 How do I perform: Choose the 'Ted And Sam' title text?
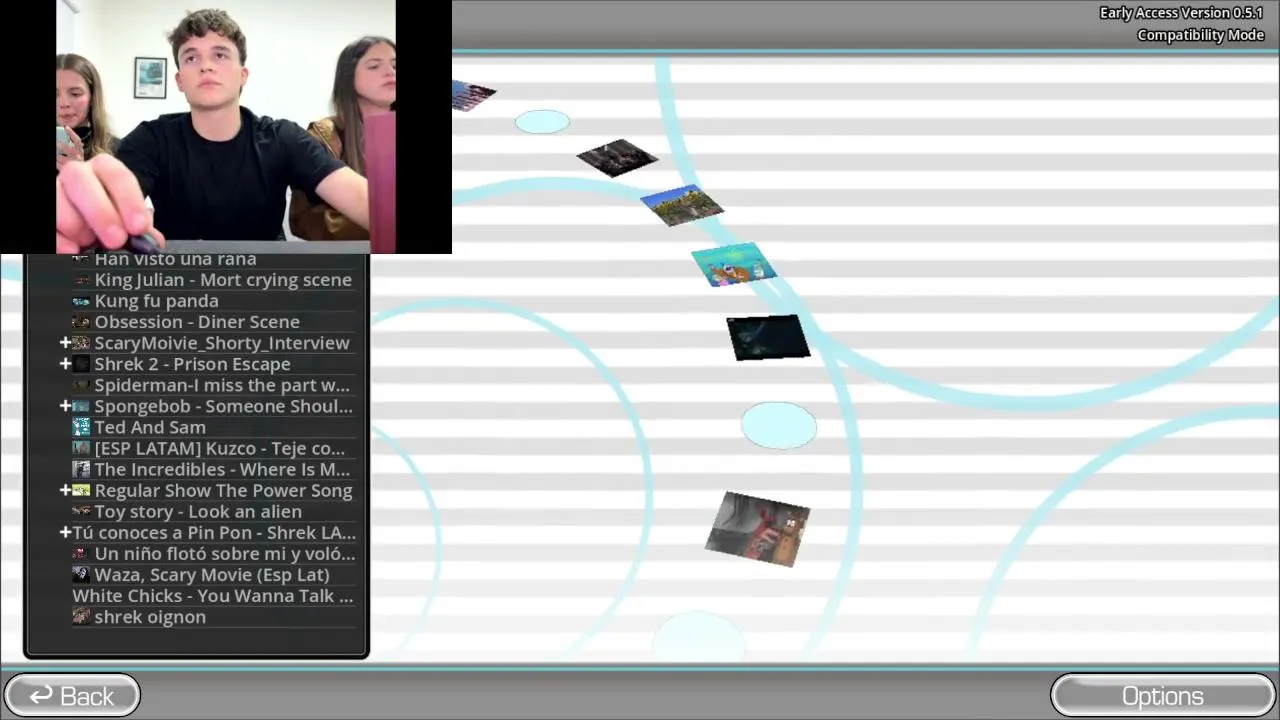coord(150,427)
